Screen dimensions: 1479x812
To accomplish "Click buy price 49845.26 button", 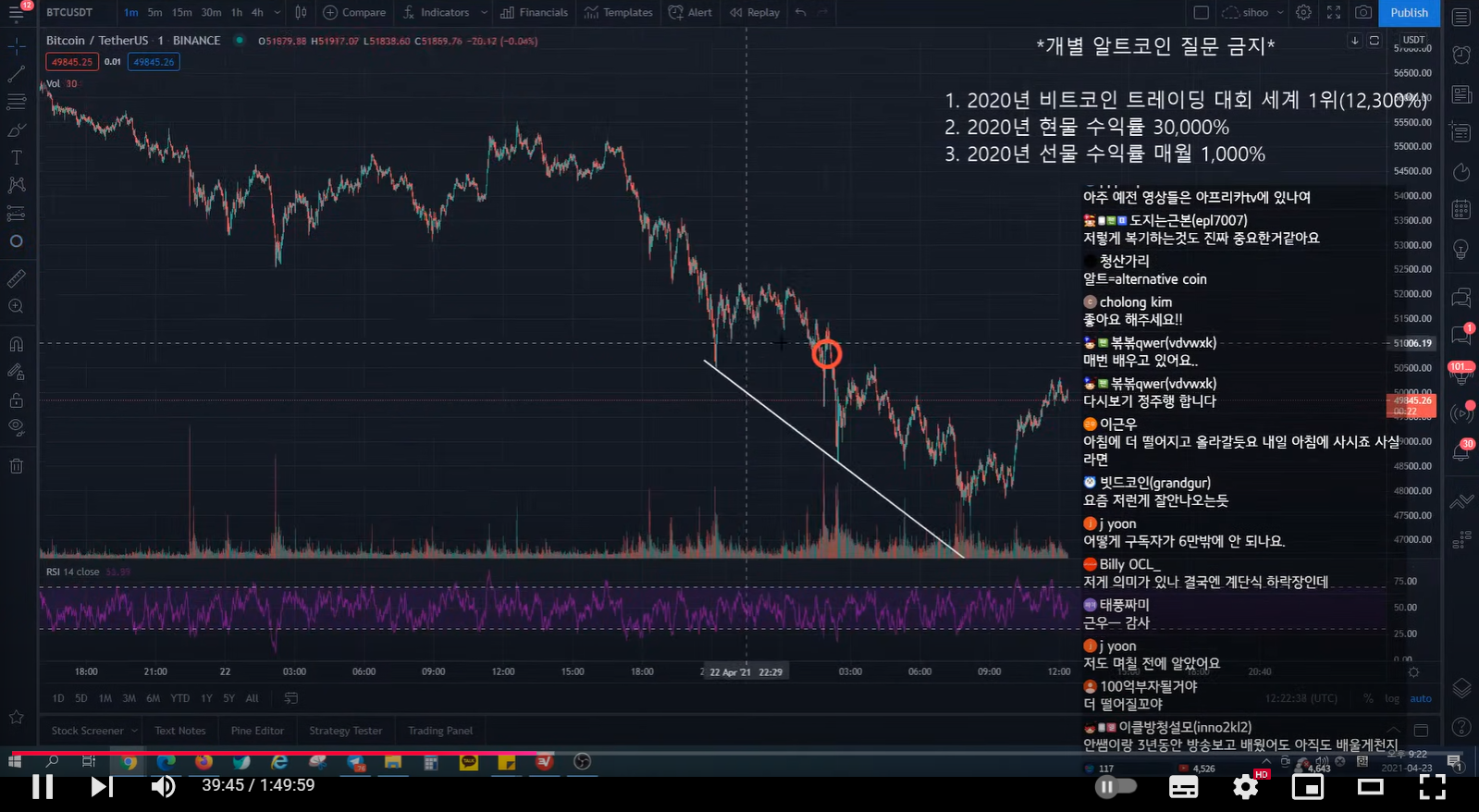I will tap(154, 62).
